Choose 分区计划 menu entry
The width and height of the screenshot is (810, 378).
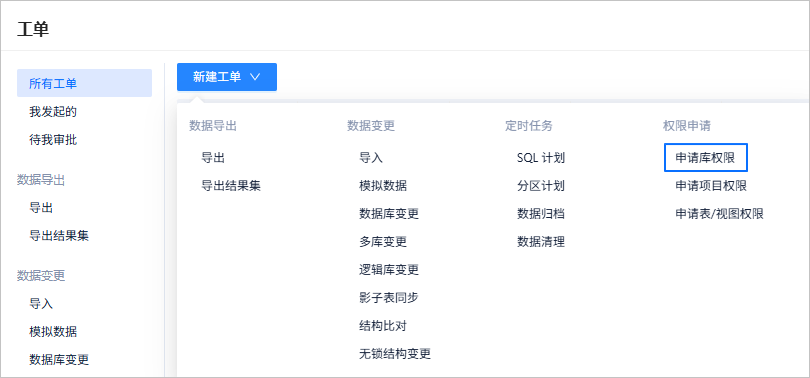click(x=541, y=186)
